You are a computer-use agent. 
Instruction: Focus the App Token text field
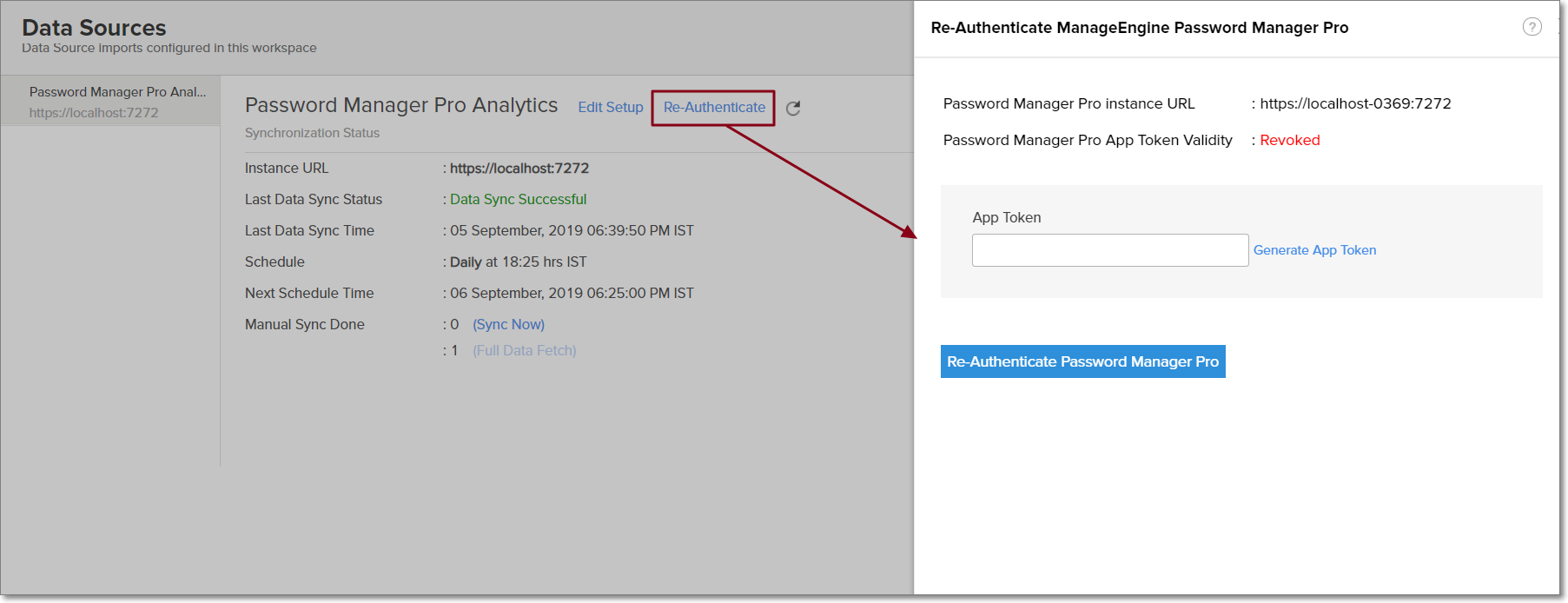pos(1109,250)
